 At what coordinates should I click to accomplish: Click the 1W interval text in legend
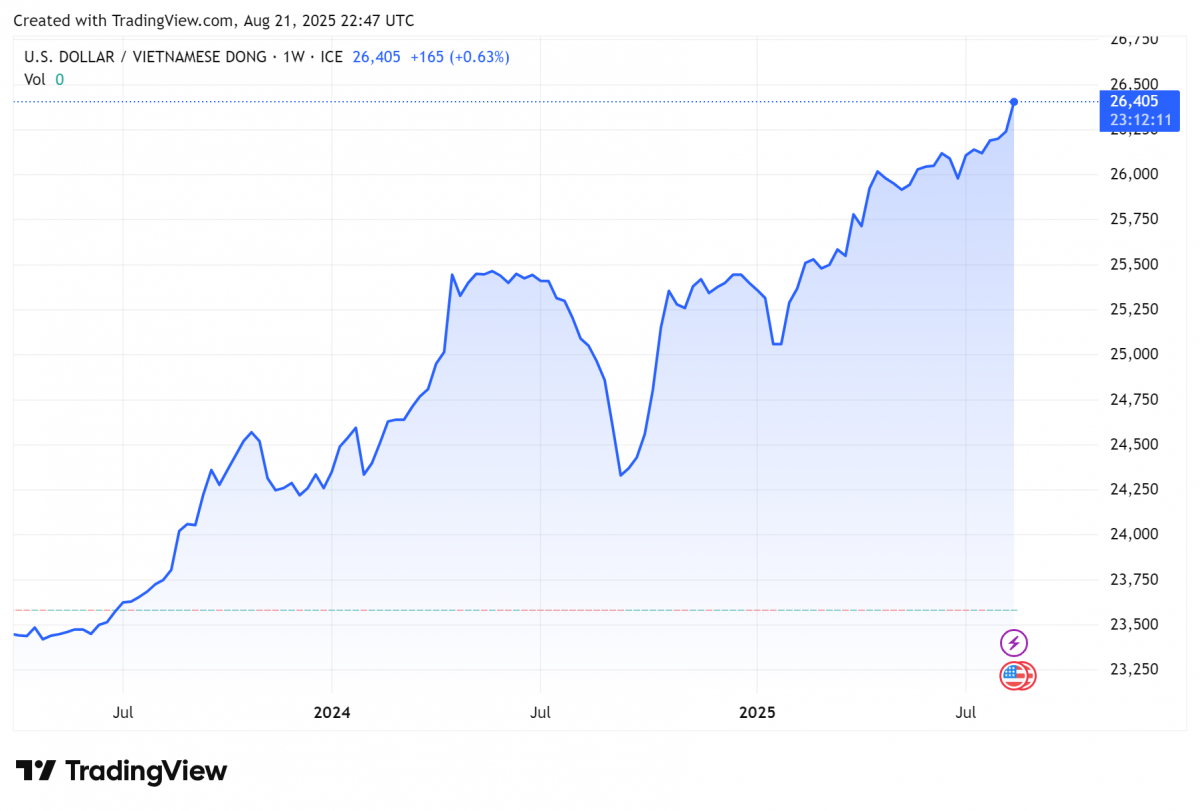tap(293, 57)
